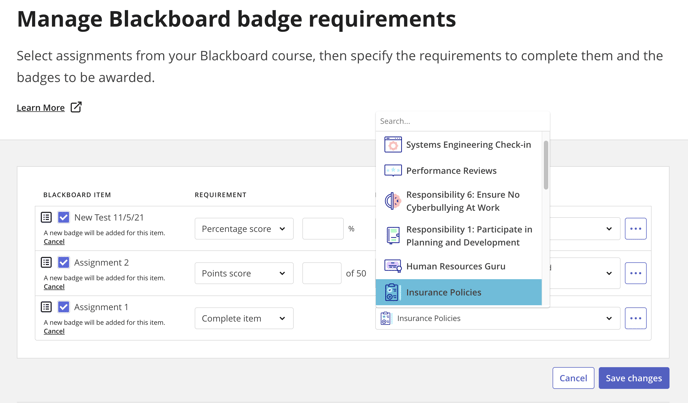Select Human Resources Guru from the badge list

tap(459, 266)
